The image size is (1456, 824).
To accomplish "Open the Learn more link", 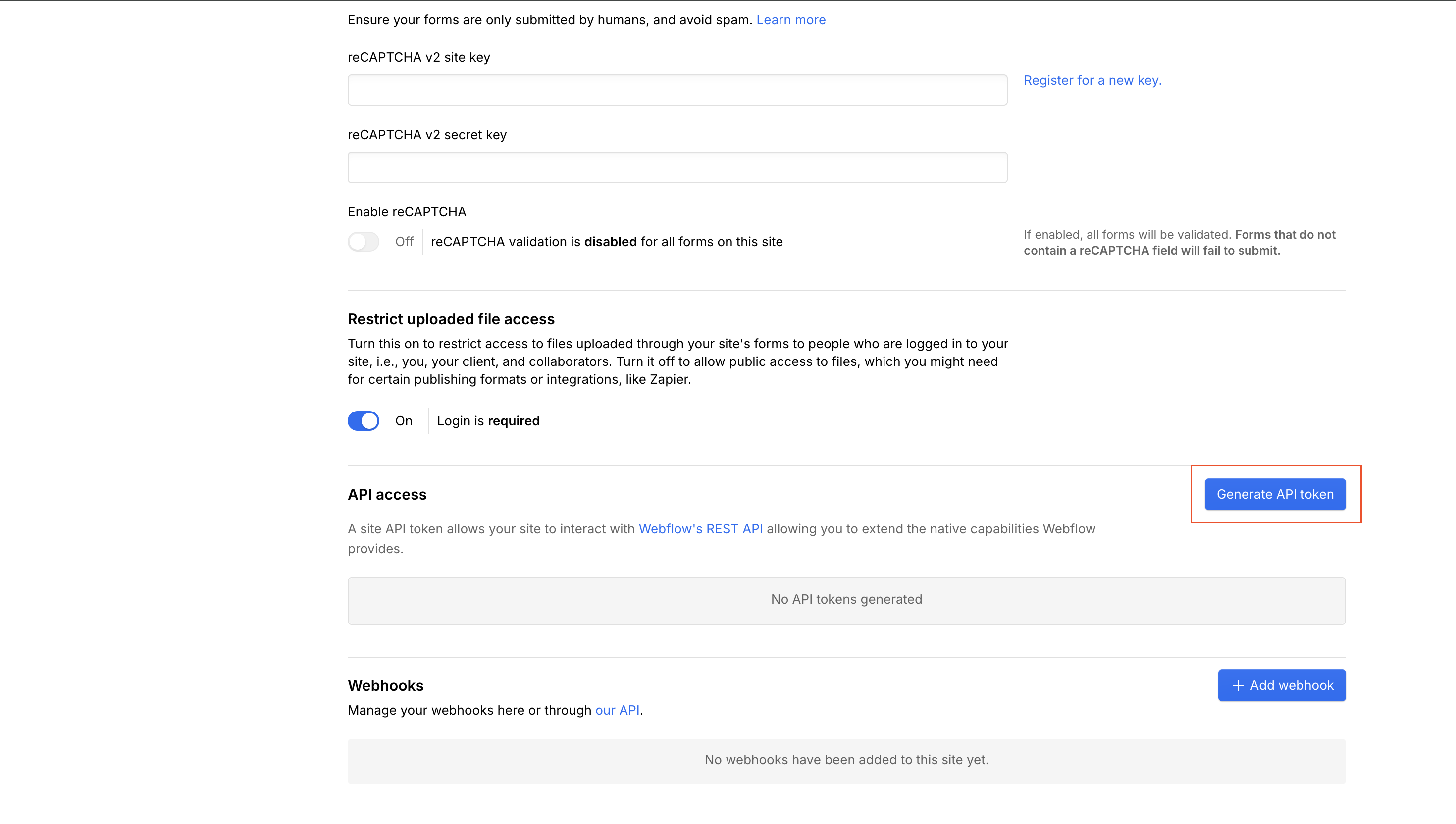I will pyautogui.click(x=790, y=20).
